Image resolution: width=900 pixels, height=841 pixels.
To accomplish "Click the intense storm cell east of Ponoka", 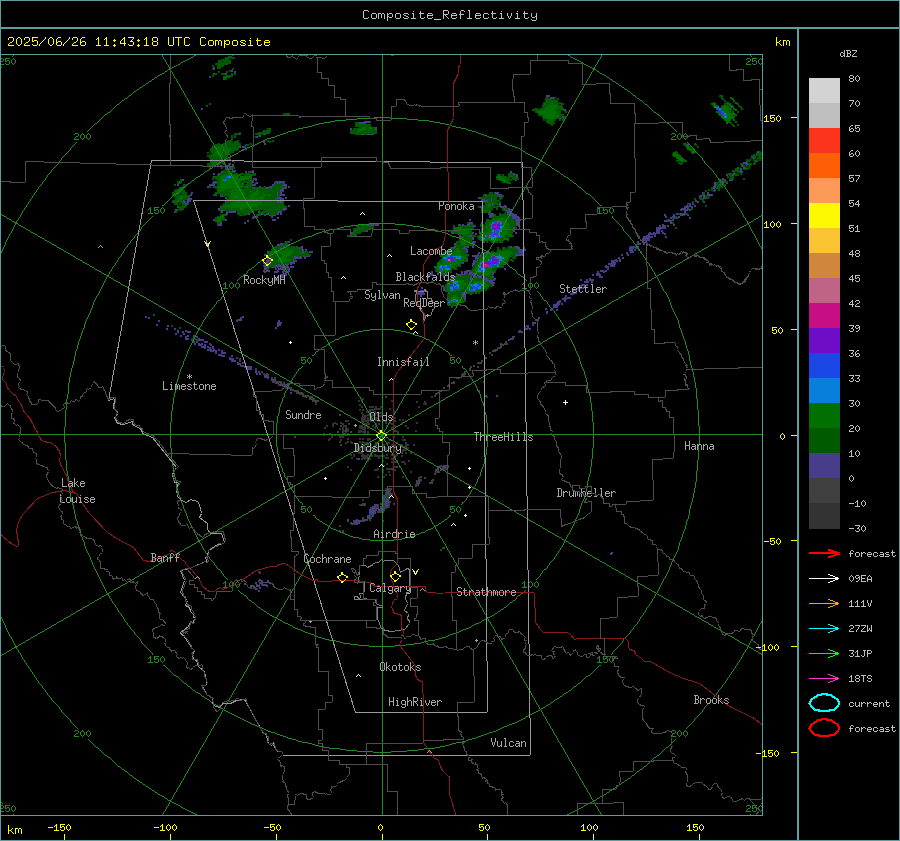I will pyautogui.click(x=497, y=228).
